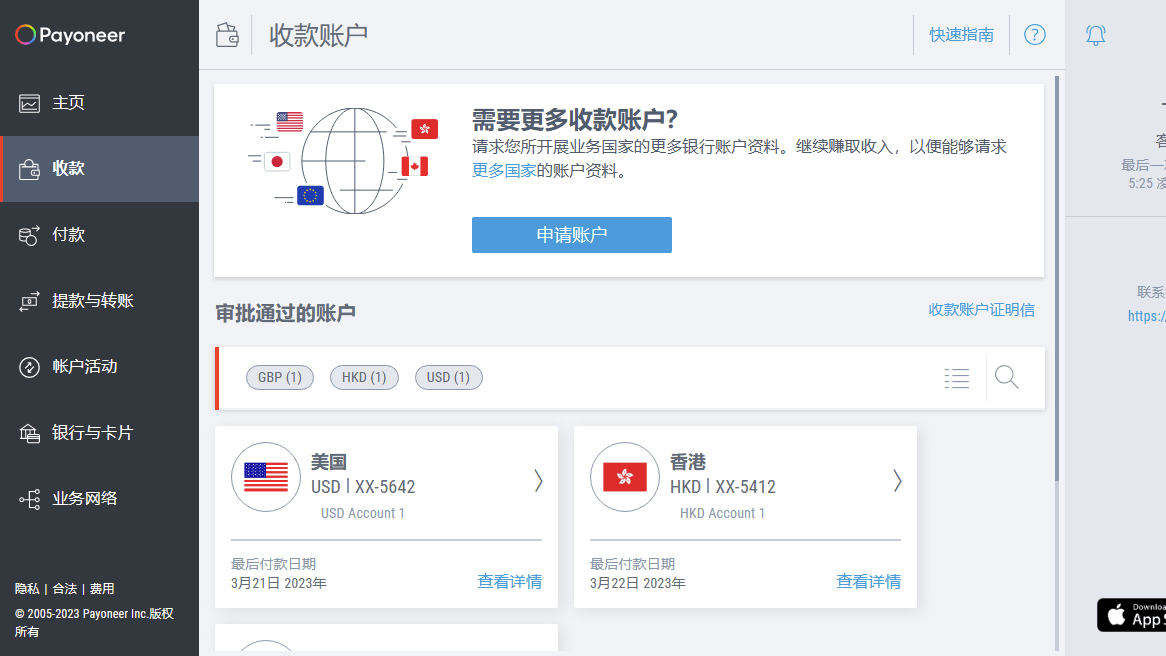The height and width of the screenshot is (656, 1166).
Task: Switch to list view icon
Action: pos(957,379)
